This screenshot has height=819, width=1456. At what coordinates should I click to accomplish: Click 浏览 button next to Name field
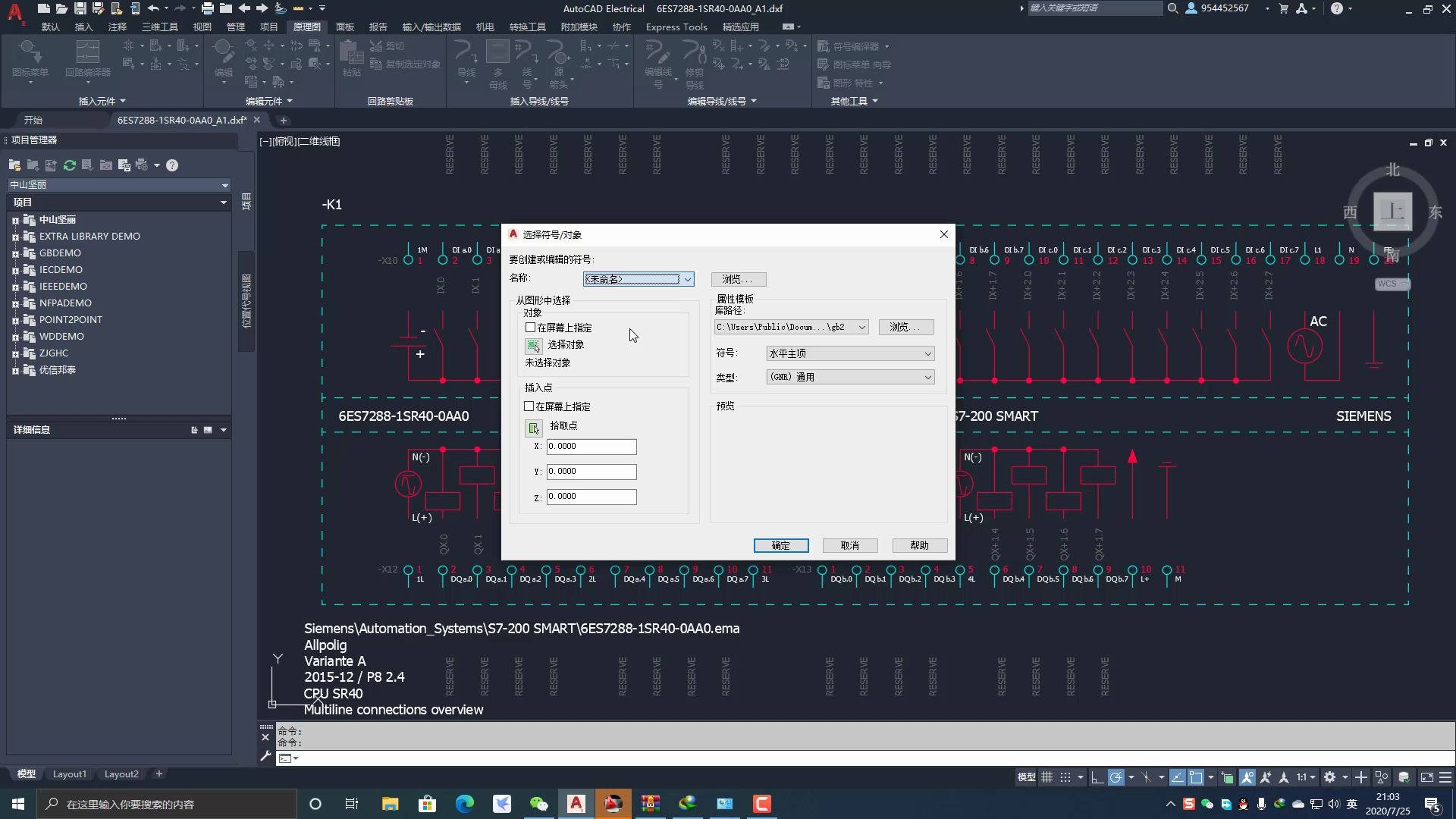tap(739, 279)
